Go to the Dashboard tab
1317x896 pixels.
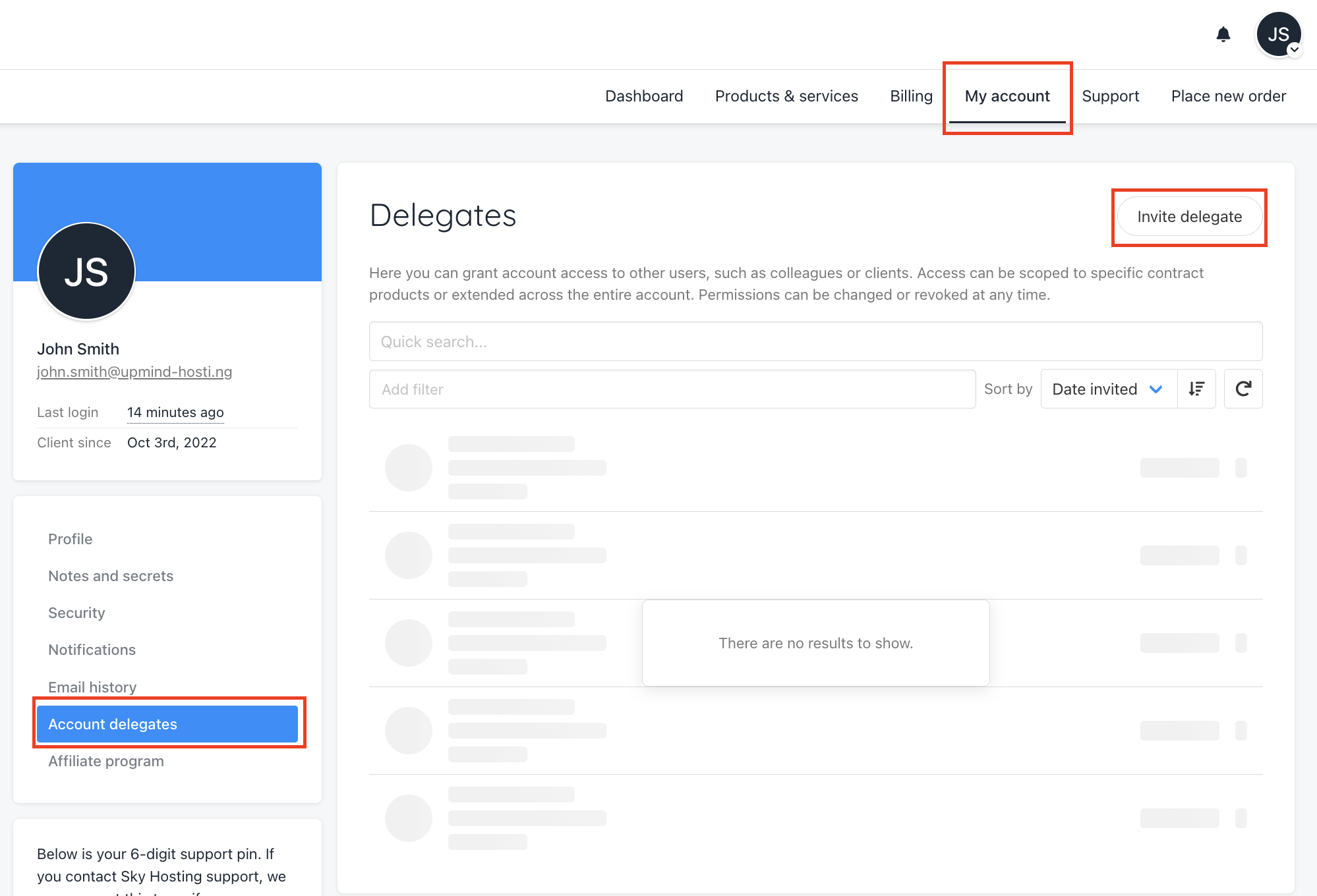(x=644, y=96)
